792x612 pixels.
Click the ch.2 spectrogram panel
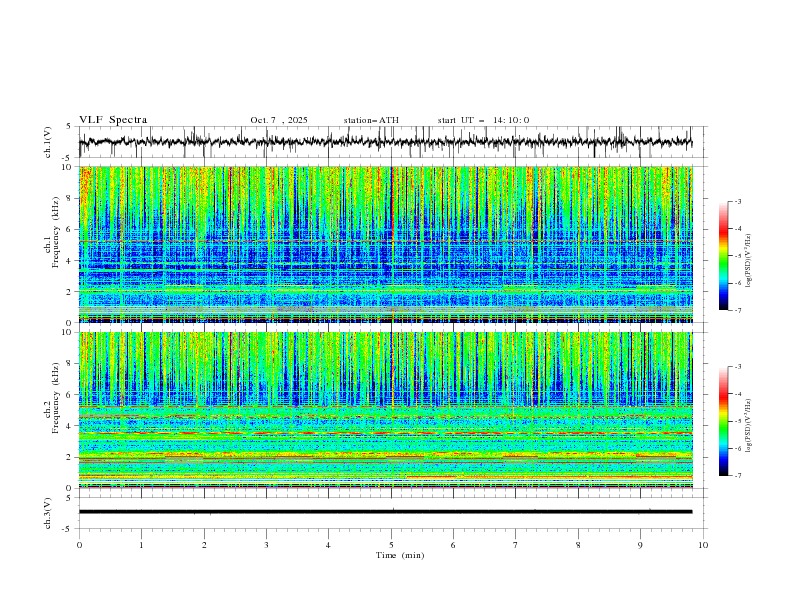385,410
